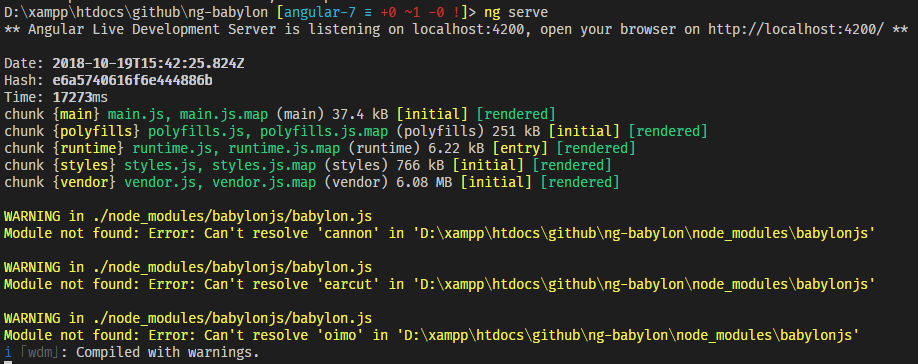Click the wdm tag on the last line
Screen dimensions: 918x364
(x=40, y=352)
